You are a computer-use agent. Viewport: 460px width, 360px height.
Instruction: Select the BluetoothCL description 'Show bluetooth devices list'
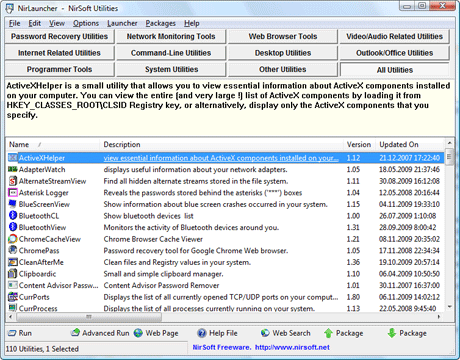pyautogui.click(x=148, y=216)
